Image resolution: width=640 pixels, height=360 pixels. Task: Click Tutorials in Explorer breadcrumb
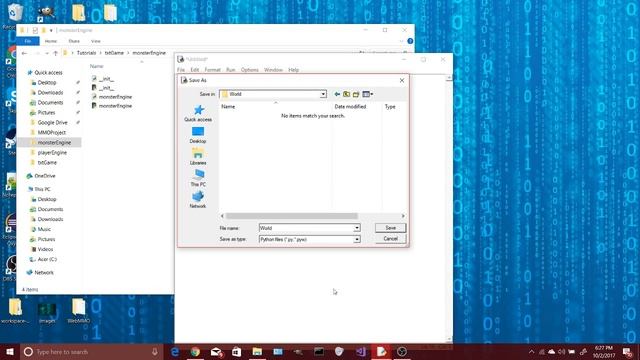click(87, 53)
